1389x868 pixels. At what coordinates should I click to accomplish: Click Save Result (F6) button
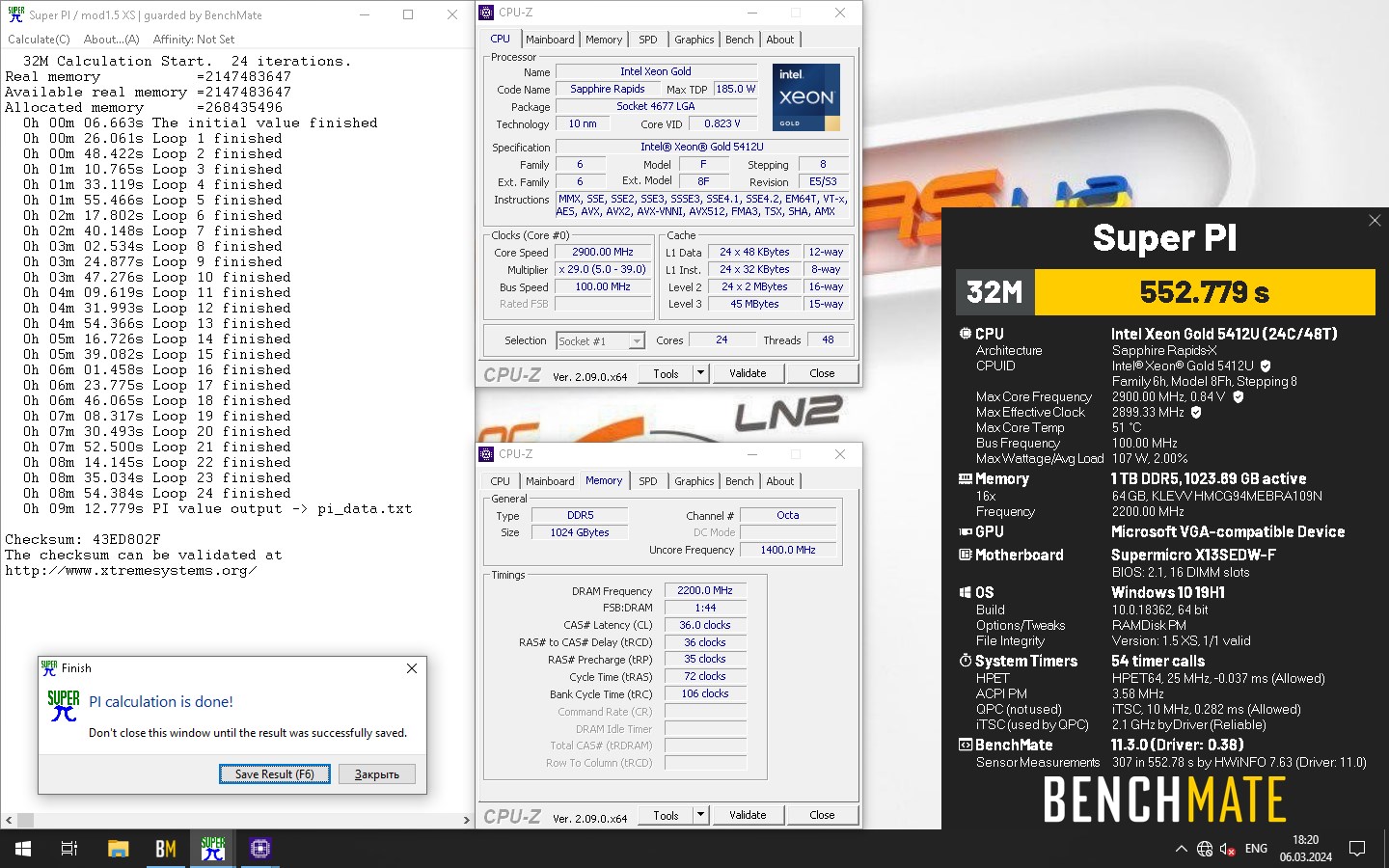(275, 773)
